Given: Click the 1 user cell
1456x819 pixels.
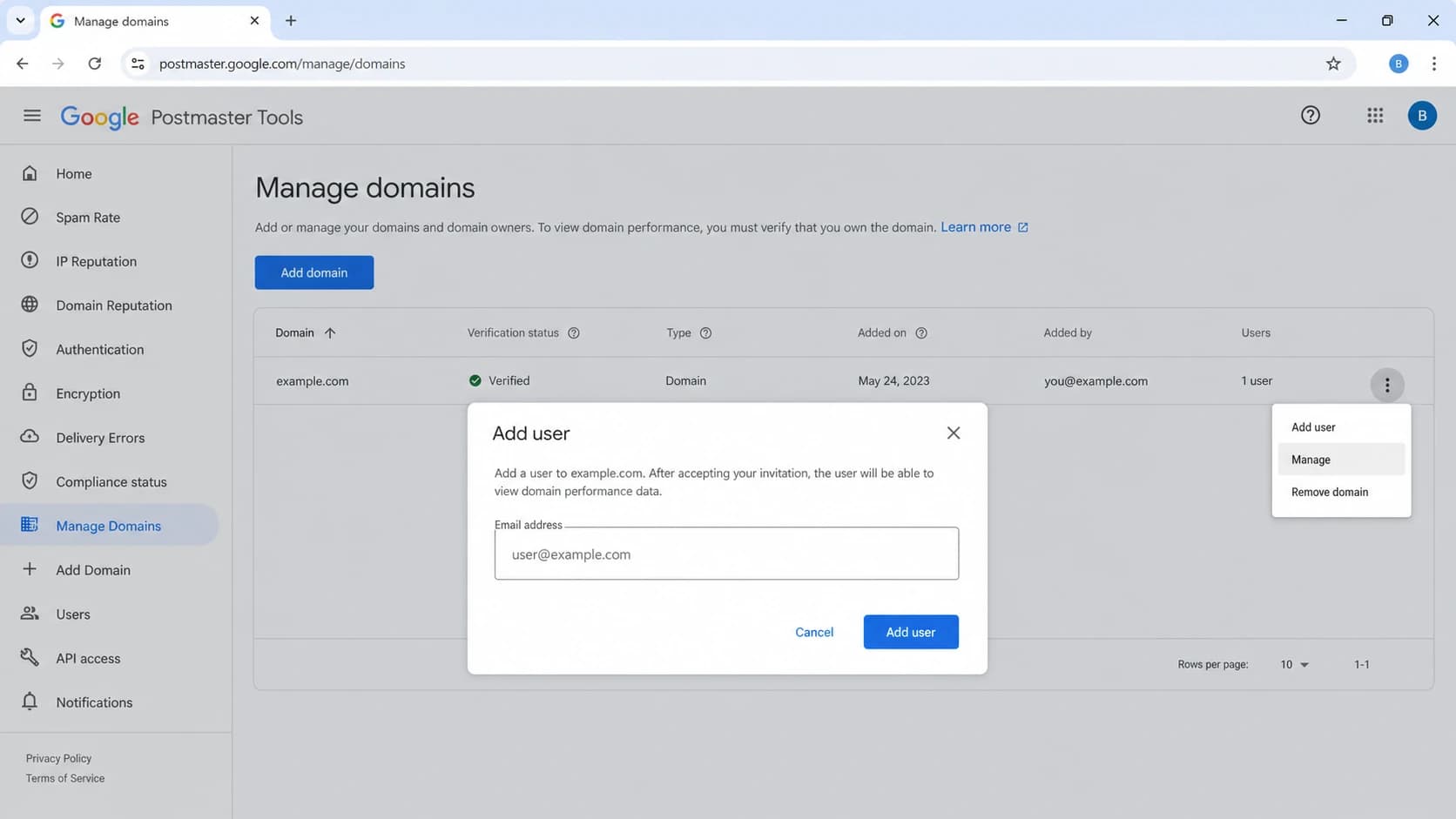Looking at the screenshot, I should (x=1257, y=381).
